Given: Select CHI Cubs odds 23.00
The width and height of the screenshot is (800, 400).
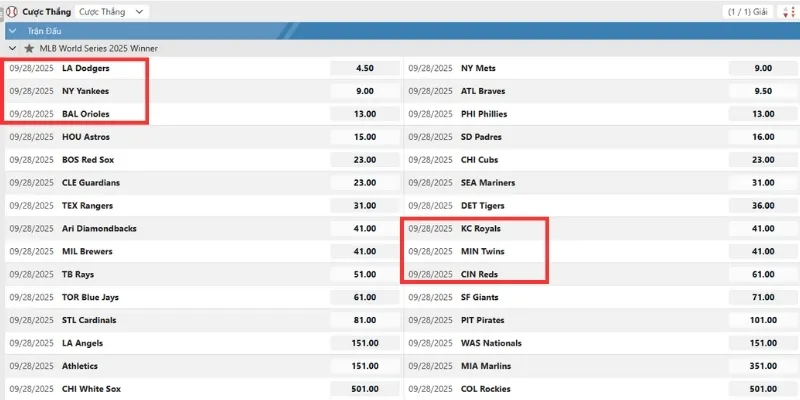Looking at the screenshot, I should [x=763, y=160].
